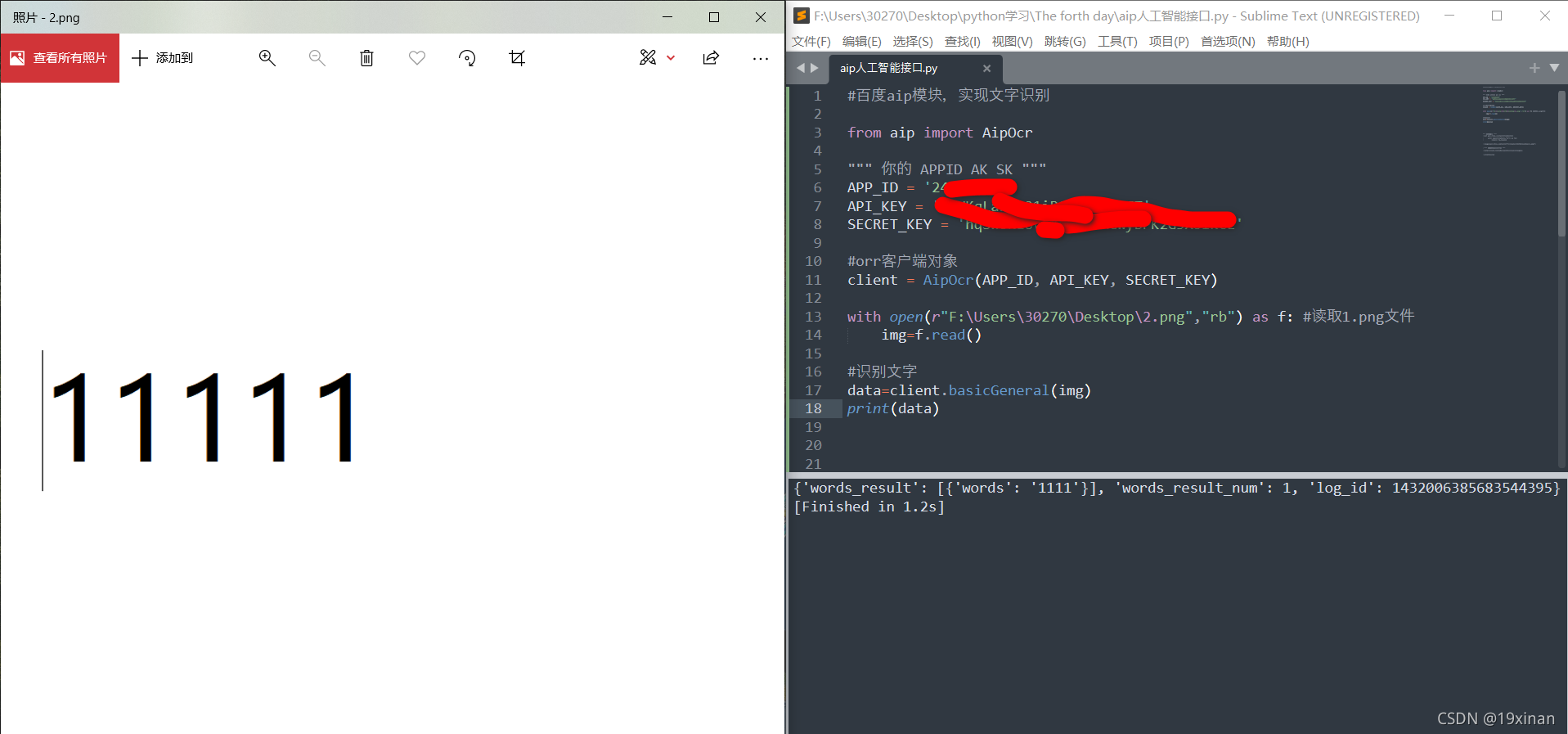
Task: Open the crop tool icon
Action: point(517,58)
